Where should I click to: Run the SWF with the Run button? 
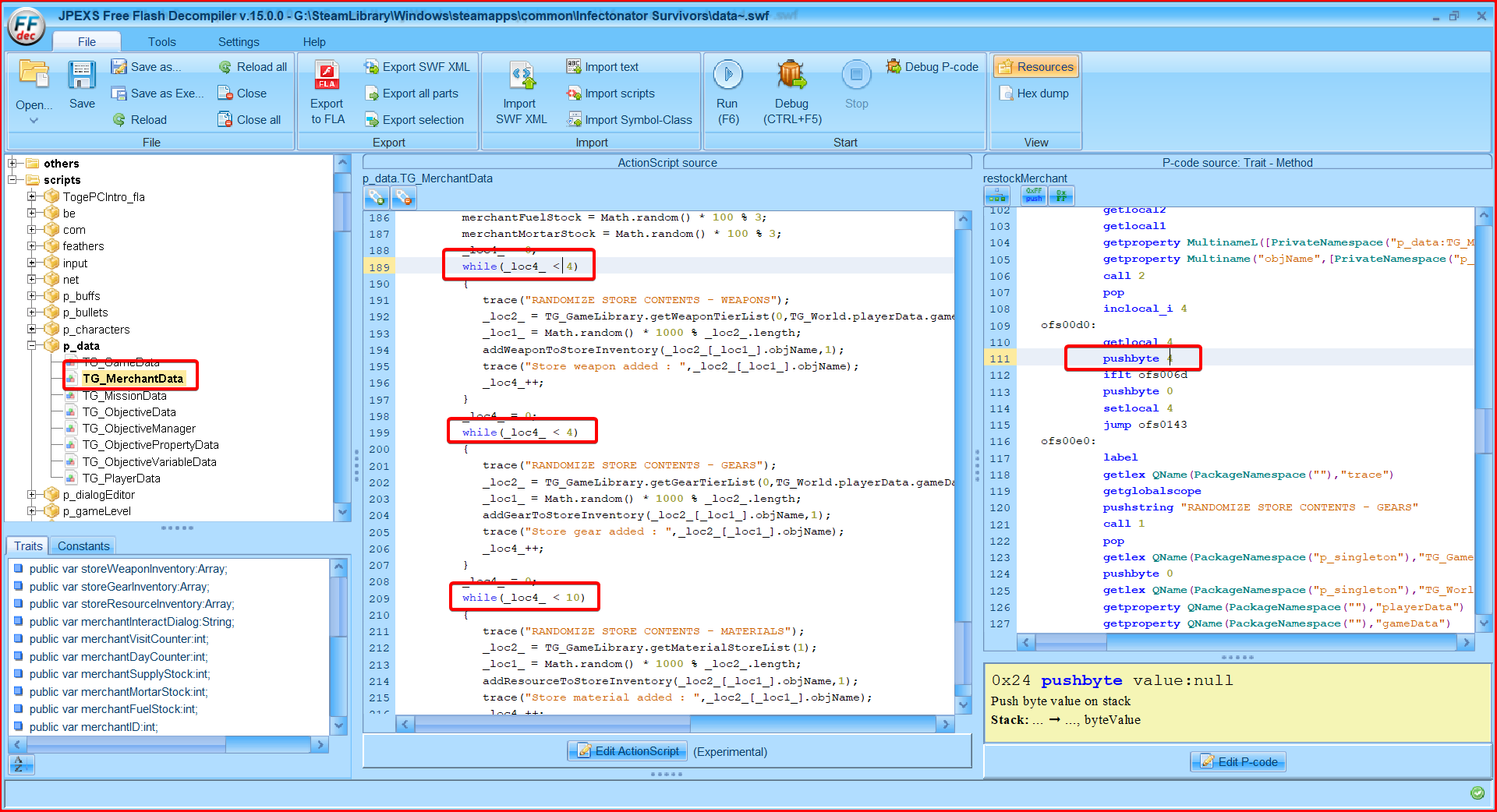[727, 92]
